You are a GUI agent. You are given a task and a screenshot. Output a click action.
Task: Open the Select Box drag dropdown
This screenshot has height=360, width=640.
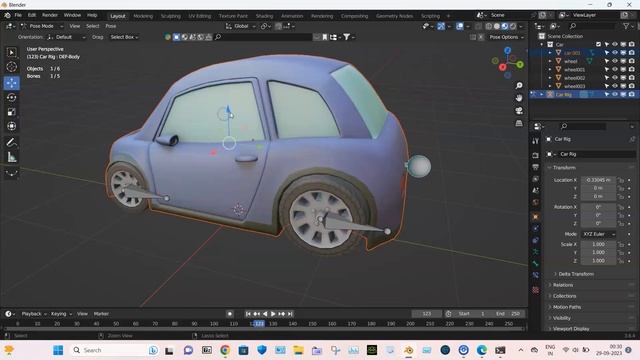pyautogui.click(x=124, y=37)
